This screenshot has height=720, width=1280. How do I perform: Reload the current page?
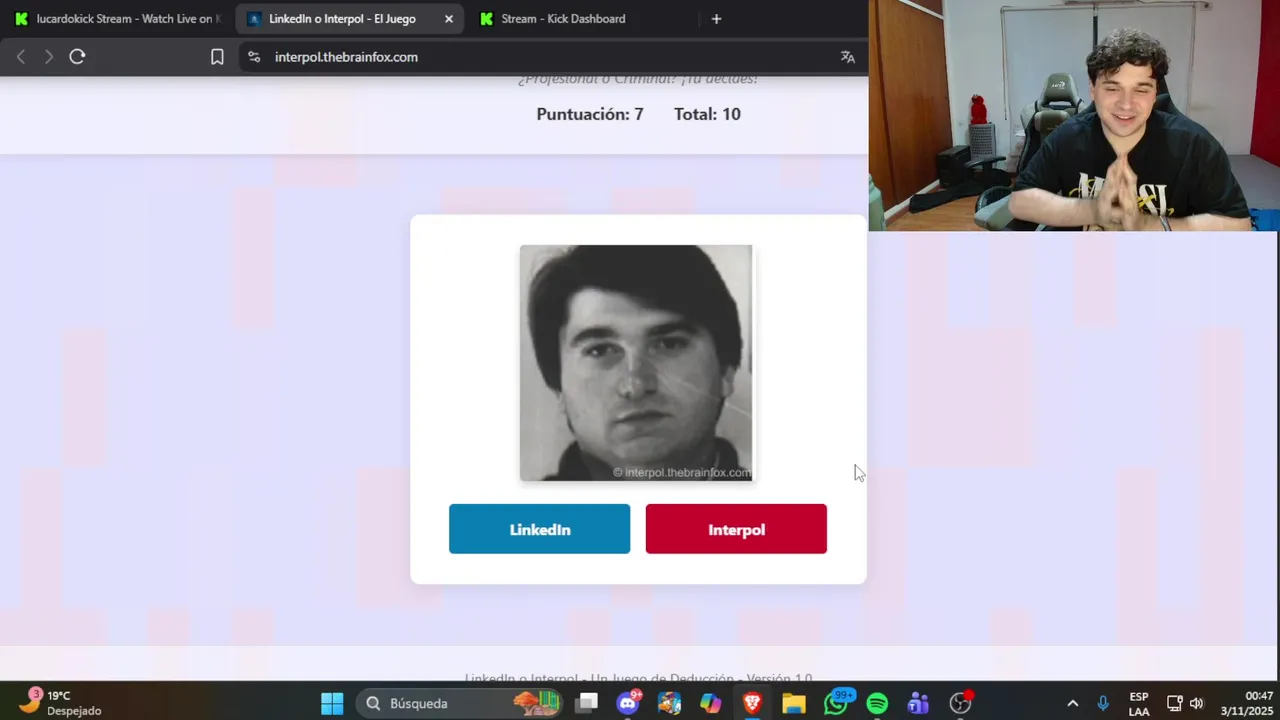[77, 57]
